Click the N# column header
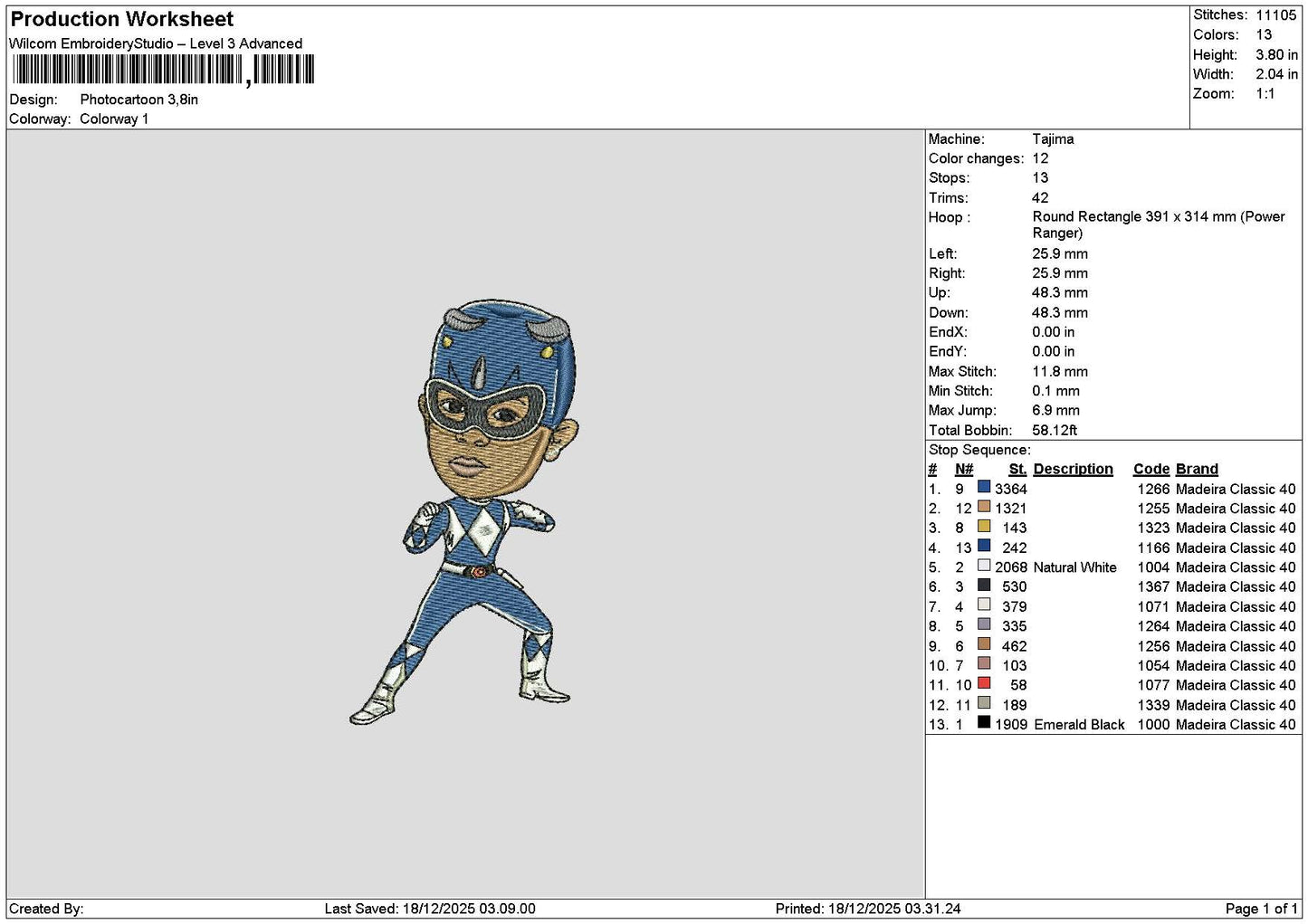The image size is (1308, 924). (x=964, y=469)
